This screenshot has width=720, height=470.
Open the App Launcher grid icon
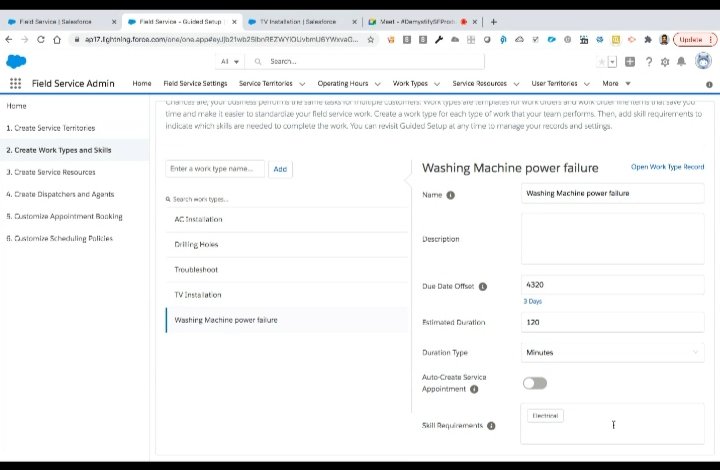[x=16, y=83]
